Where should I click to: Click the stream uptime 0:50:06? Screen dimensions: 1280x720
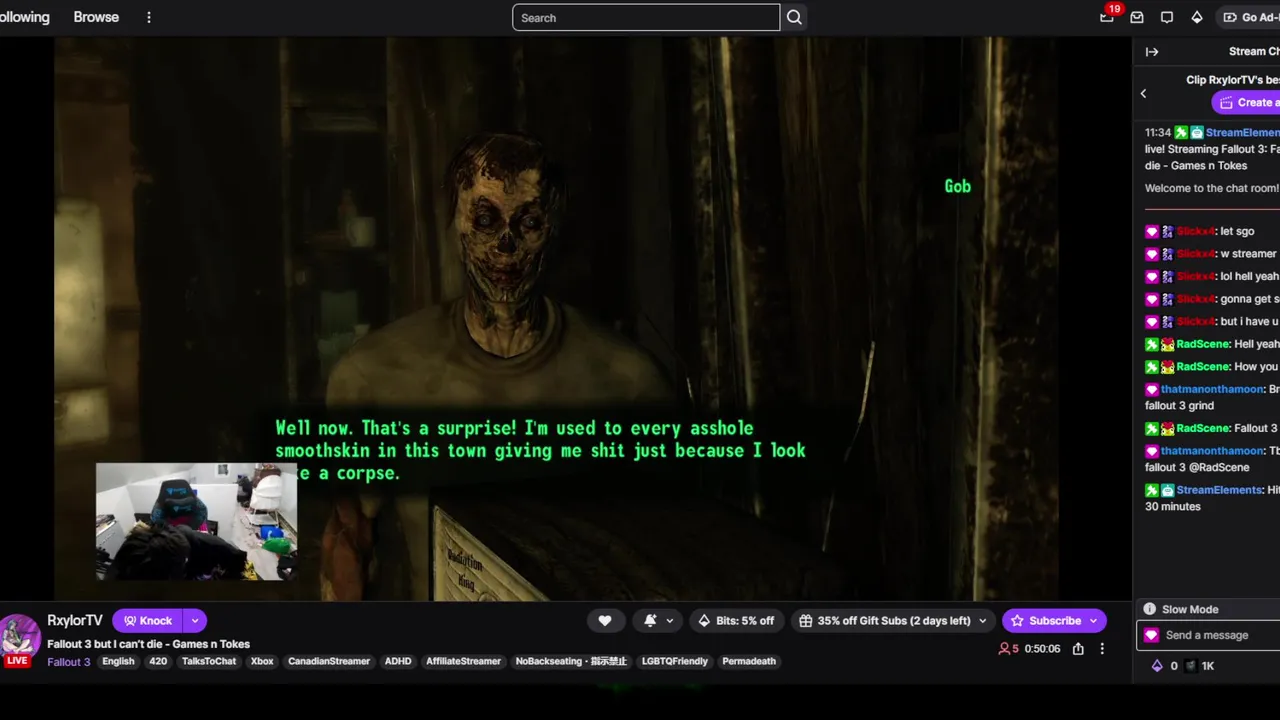pos(1041,649)
